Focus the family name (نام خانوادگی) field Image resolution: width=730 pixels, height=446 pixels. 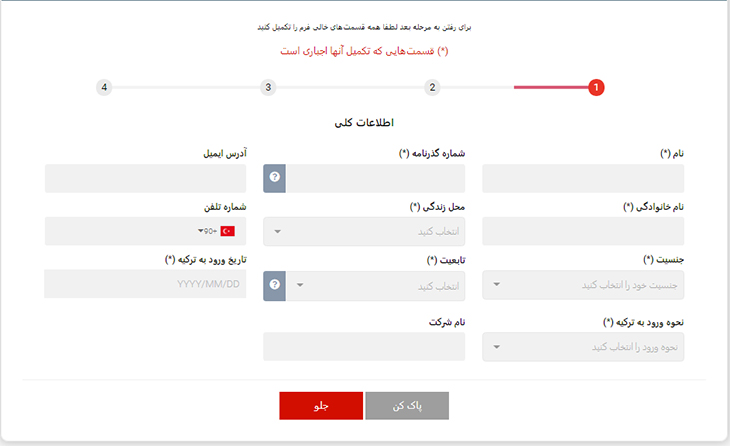point(583,231)
